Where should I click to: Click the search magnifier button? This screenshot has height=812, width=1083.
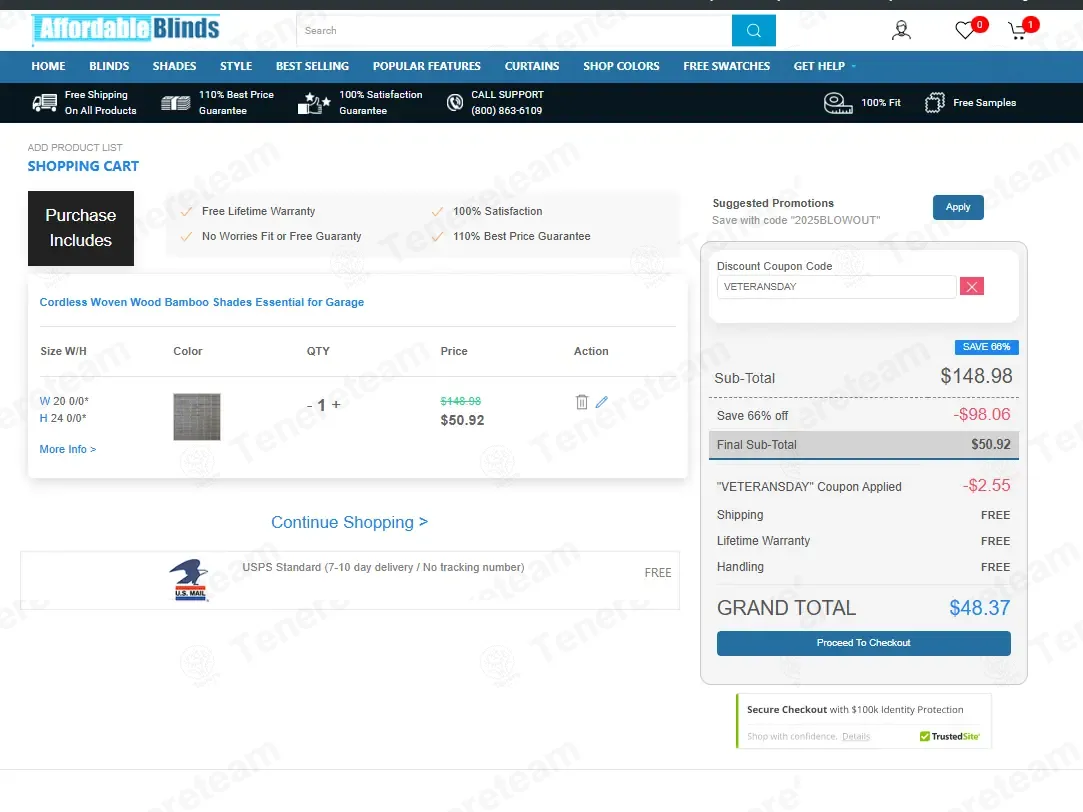(754, 30)
